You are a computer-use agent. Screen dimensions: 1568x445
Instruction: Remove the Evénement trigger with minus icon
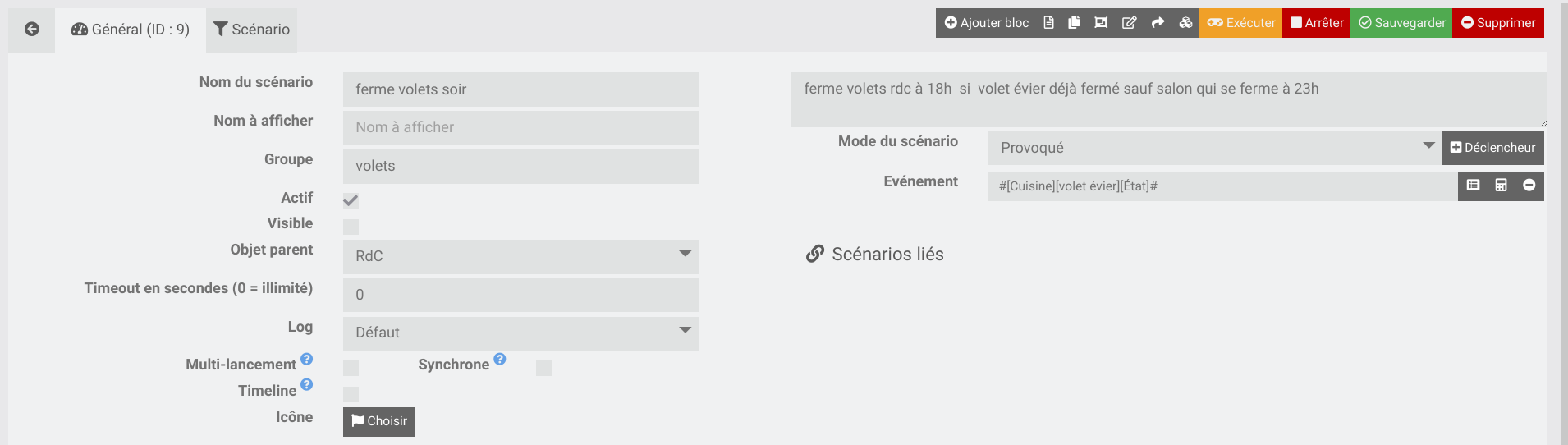click(x=1529, y=186)
